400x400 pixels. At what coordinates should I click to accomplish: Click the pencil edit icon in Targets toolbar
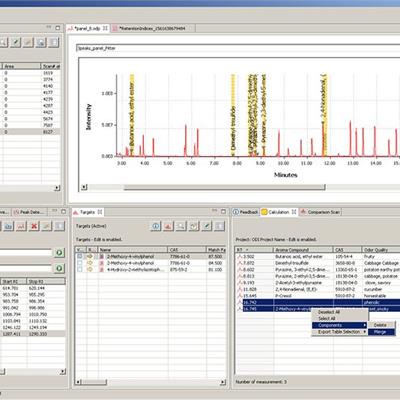(207, 226)
